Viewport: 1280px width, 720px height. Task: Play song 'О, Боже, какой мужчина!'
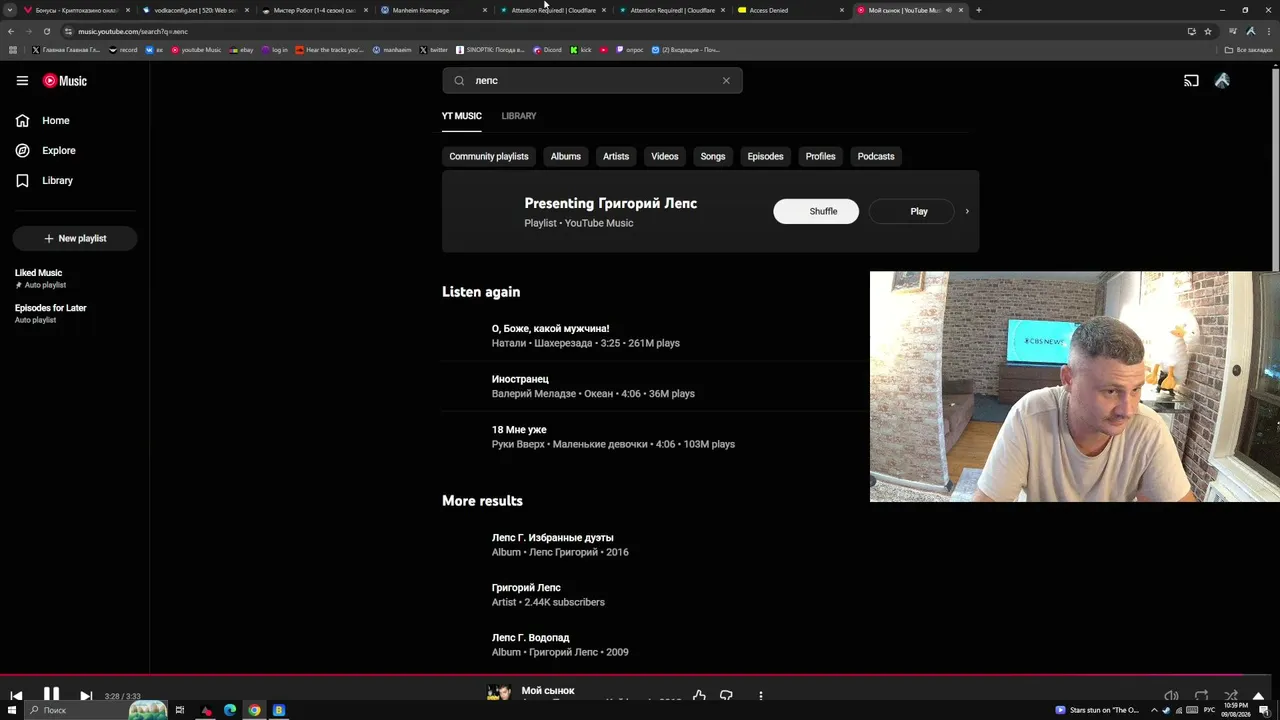click(550, 329)
